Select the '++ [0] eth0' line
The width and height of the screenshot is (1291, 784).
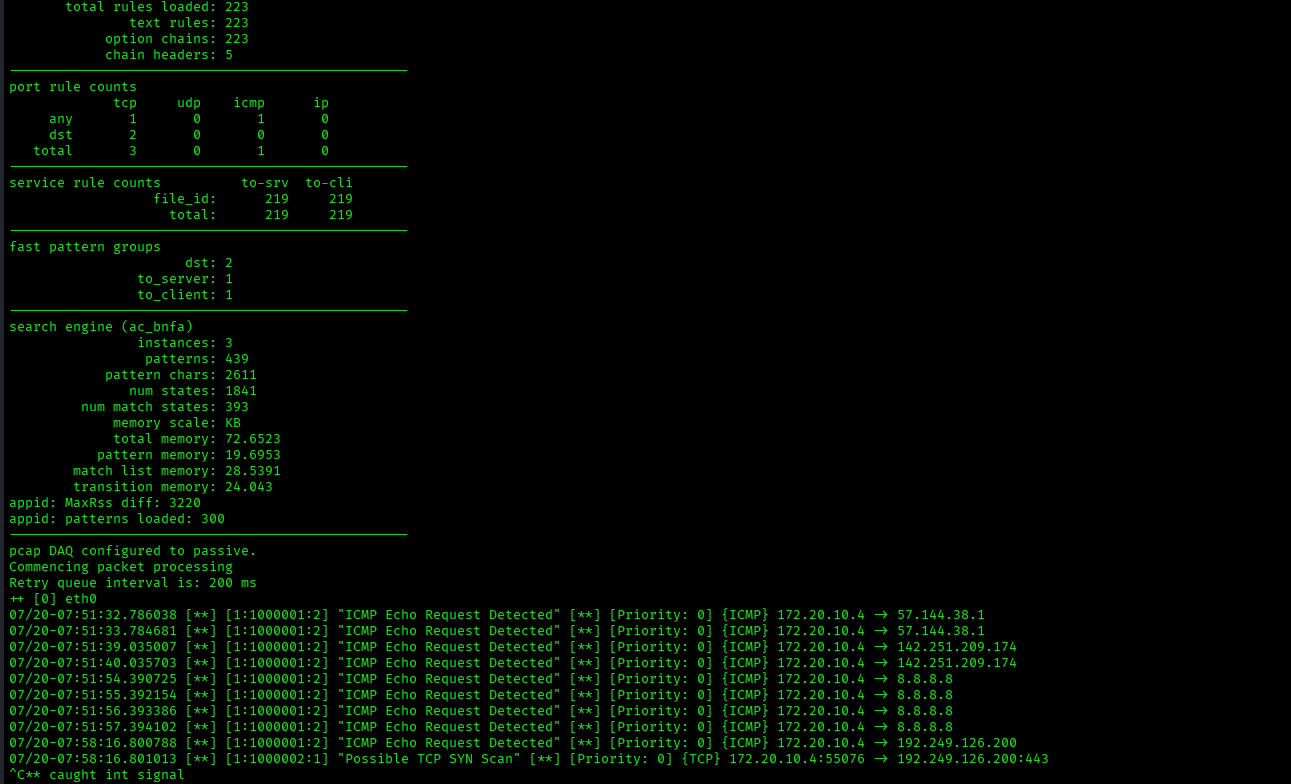(x=53, y=599)
